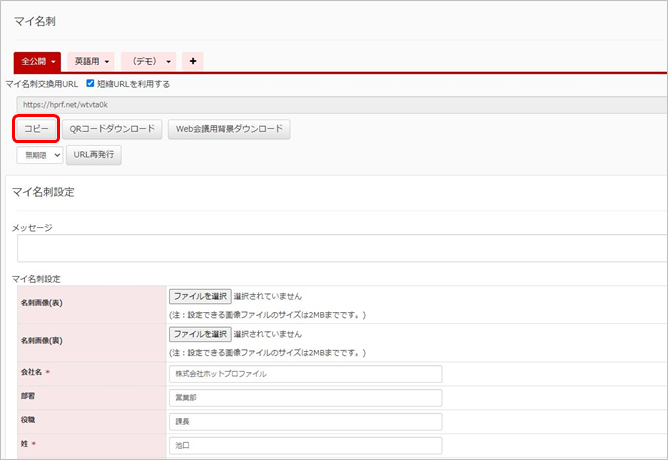Image resolution: width=668 pixels, height=460 pixels.
Task: Choose a file for 名刺画像(裏)
Action: [199, 334]
